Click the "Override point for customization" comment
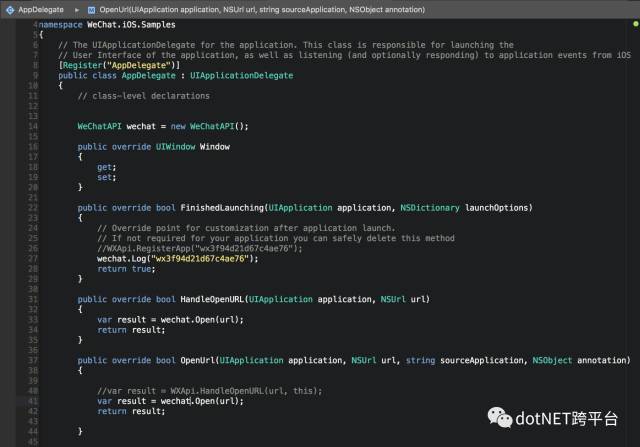The width and height of the screenshot is (640, 447). click(246, 228)
